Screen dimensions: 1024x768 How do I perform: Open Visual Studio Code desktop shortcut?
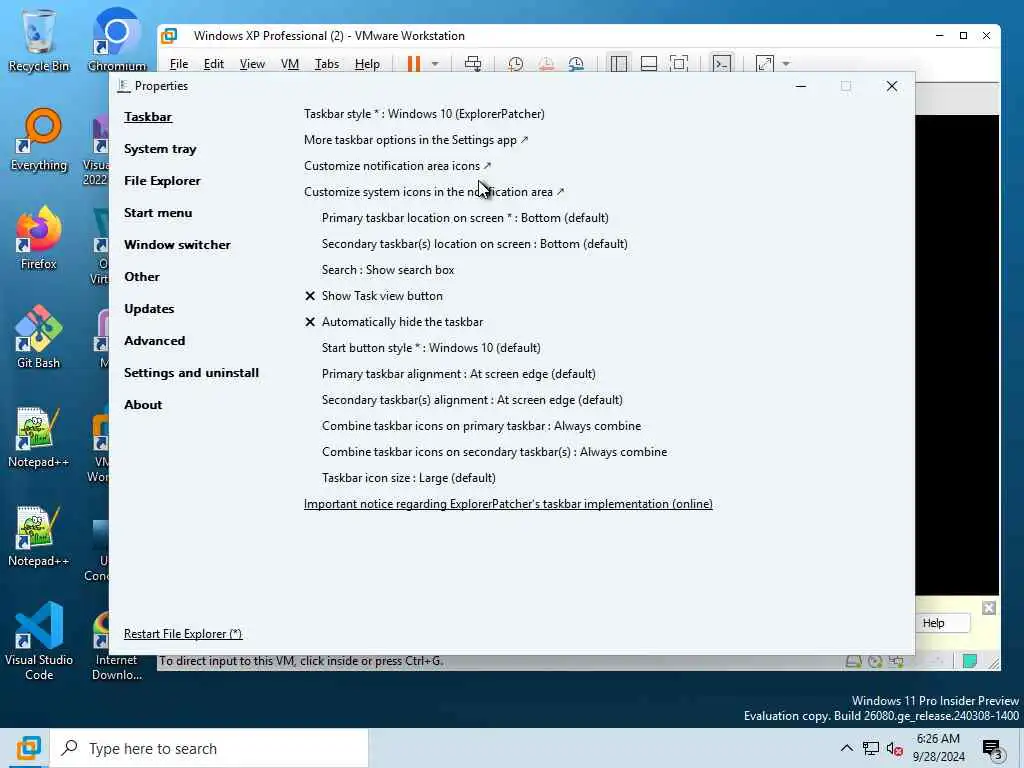point(39,641)
